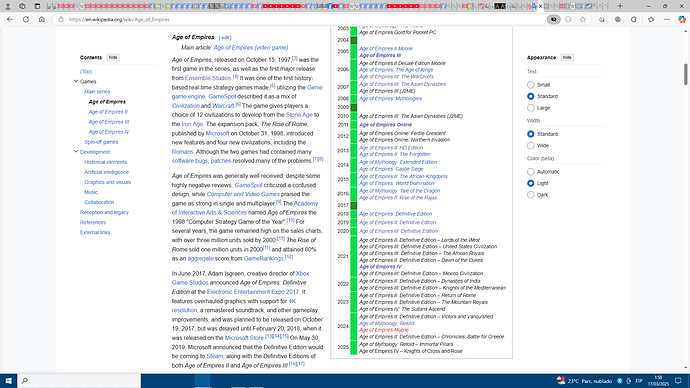
Task: Go back using the browser back arrow
Action: (x=10, y=19)
